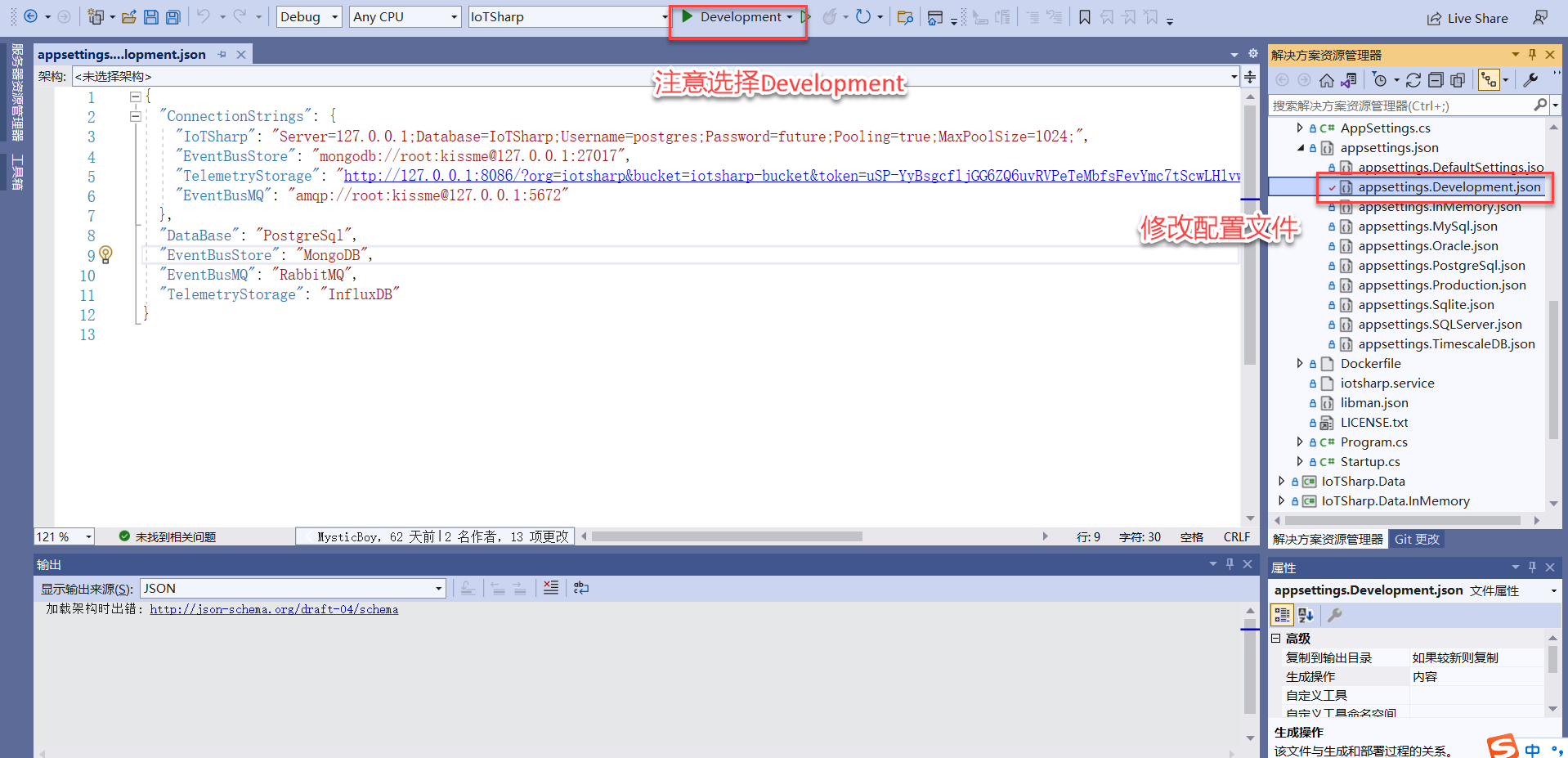Switch to the Git 更改 tab

click(x=1417, y=540)
